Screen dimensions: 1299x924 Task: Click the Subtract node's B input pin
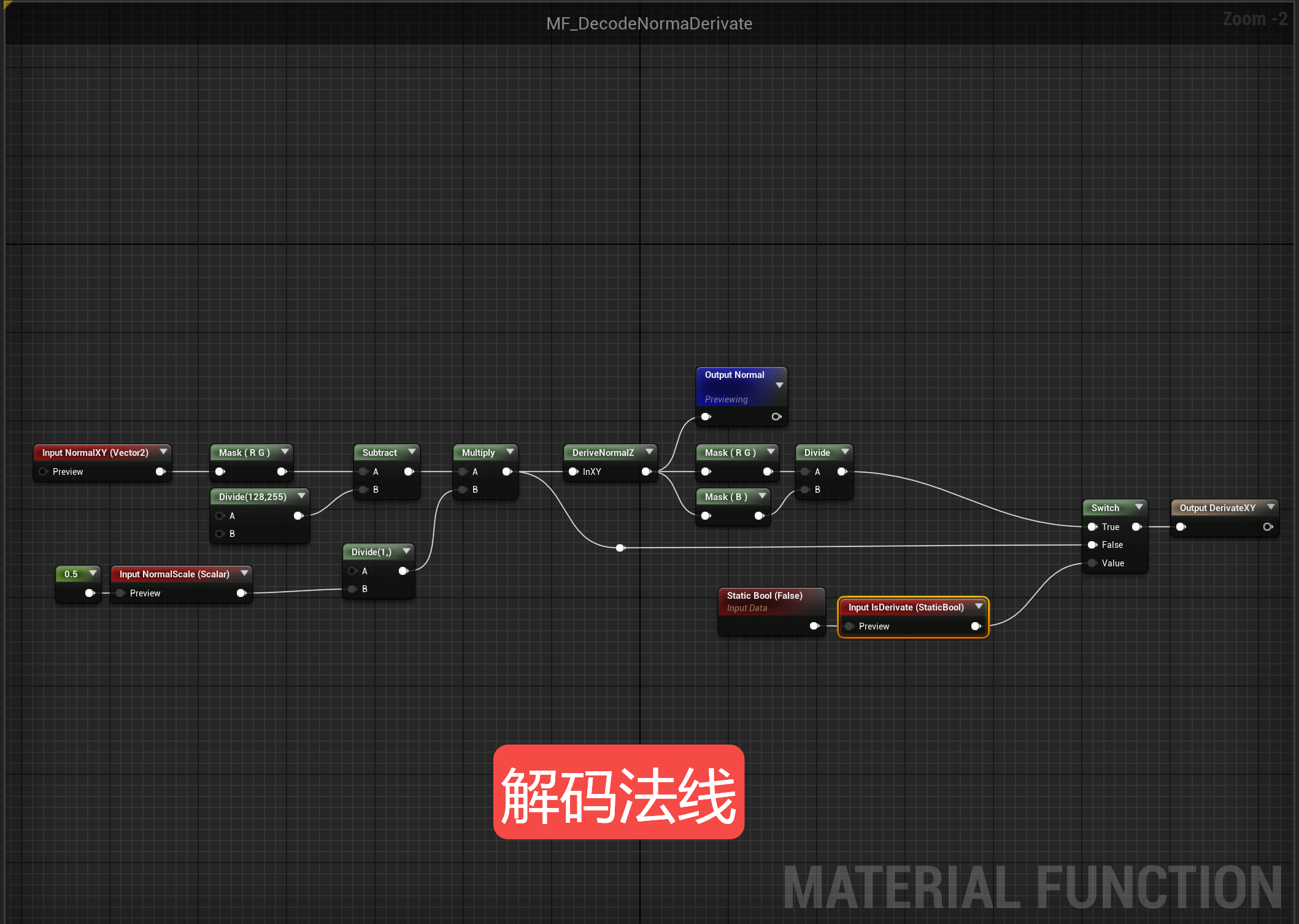(364, 490)
